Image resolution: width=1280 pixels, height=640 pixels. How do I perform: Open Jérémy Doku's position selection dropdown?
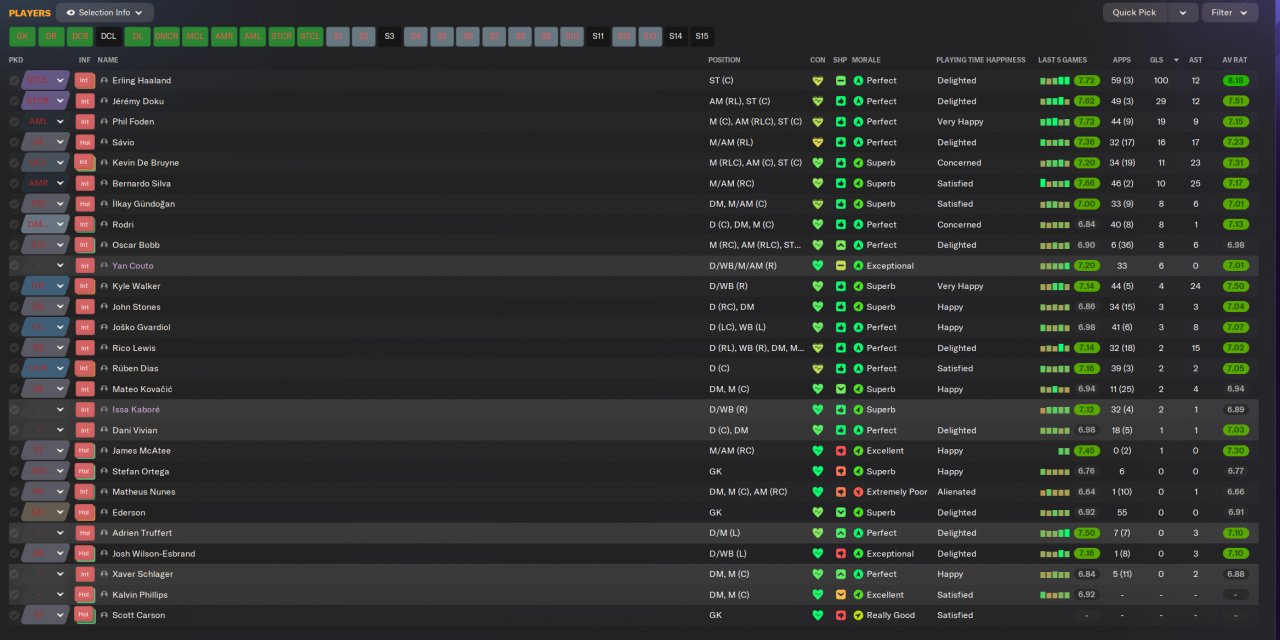click(60, 101)
